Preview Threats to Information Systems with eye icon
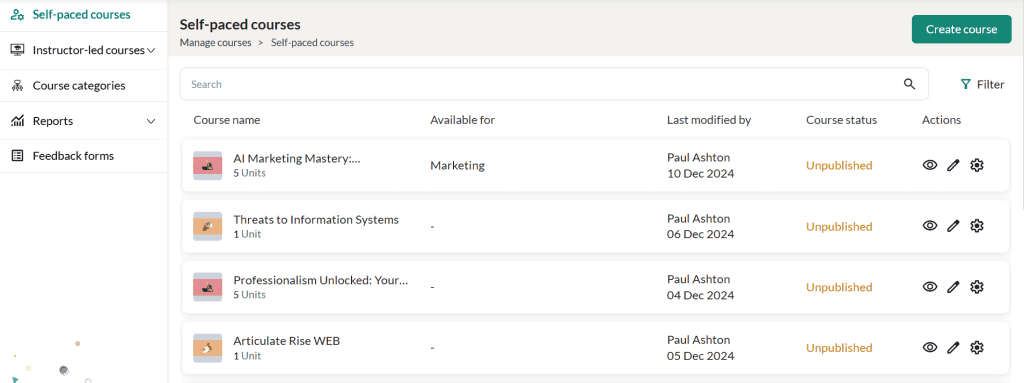 coord(930,226)
